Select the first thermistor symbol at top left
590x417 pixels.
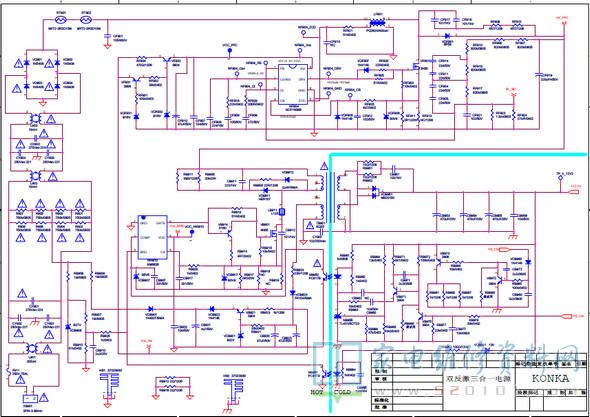tap(61, 19)
